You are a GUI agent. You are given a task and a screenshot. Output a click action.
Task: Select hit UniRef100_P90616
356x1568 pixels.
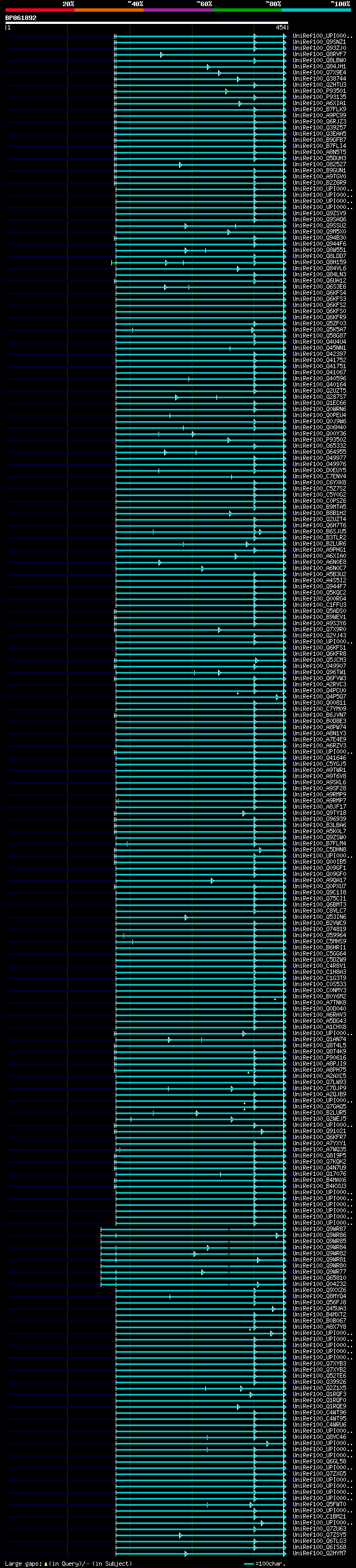pos(319,1058)
